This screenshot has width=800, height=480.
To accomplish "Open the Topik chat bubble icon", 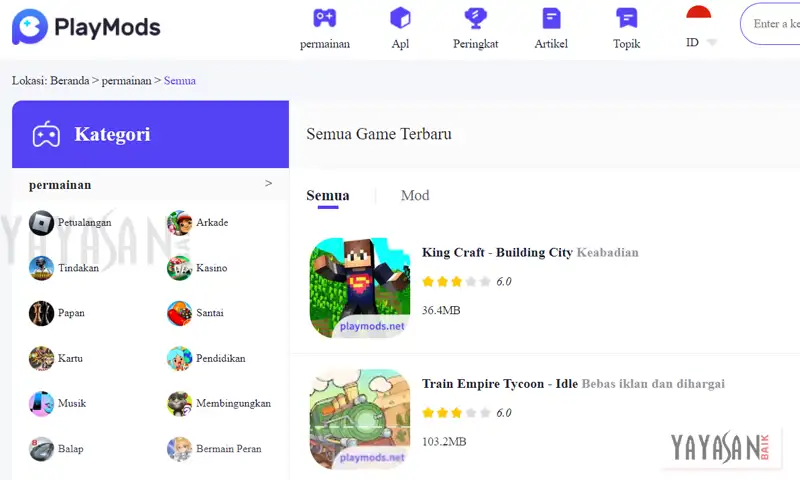I will tap(627, 18).
